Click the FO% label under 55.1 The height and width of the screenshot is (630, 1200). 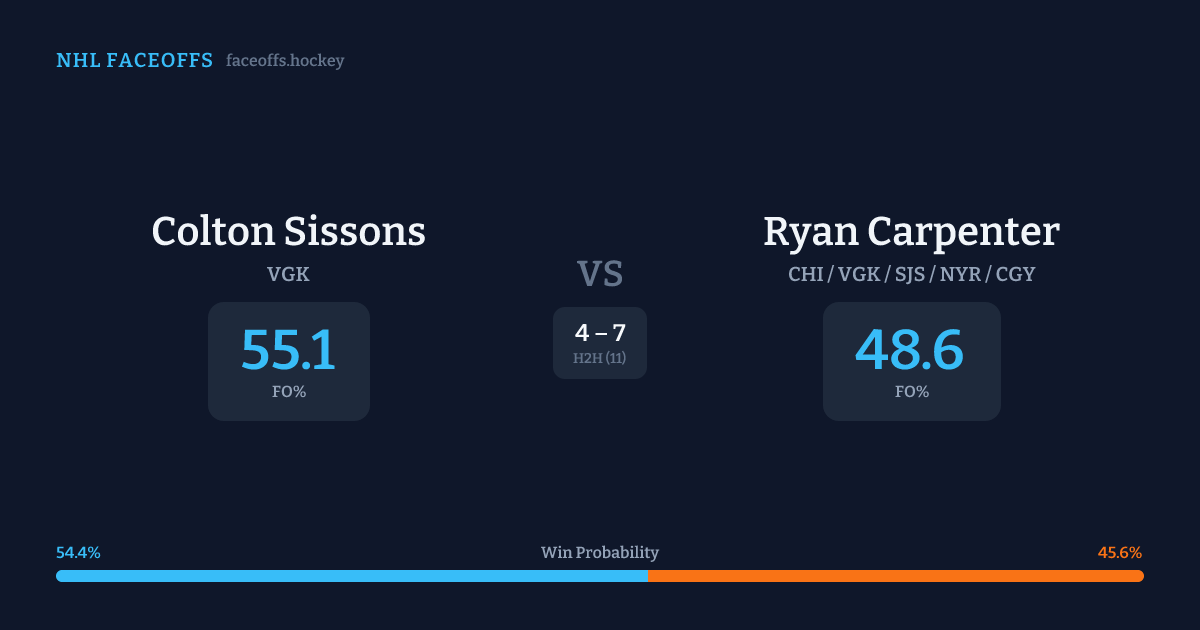tap(288, 392)
